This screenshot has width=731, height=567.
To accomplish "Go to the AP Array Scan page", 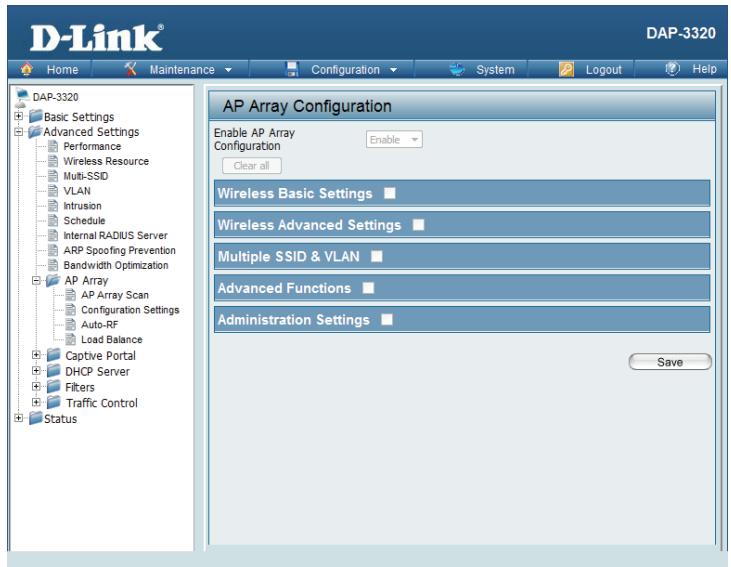I will click(x=115, y=295).
